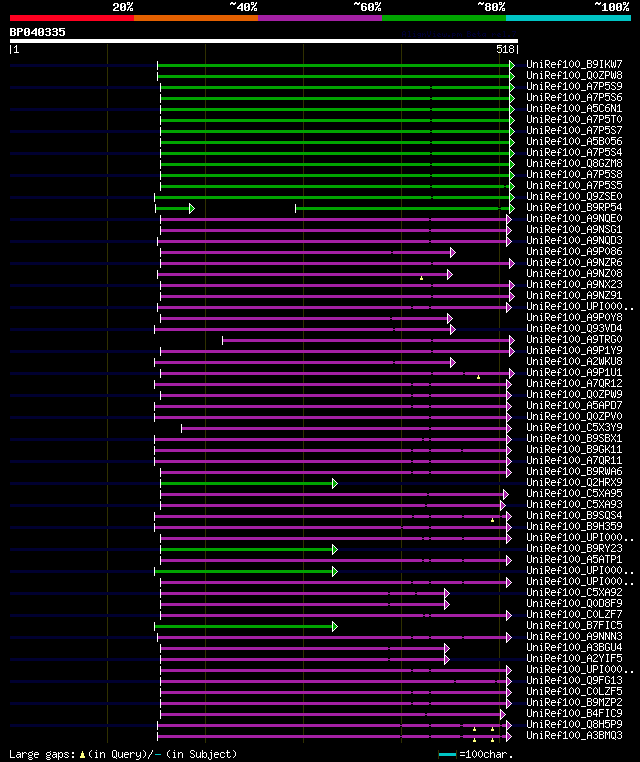Select the UniRef100_C5XA92 label
Viewport: 640px width, 762px height.
(574, 592)
